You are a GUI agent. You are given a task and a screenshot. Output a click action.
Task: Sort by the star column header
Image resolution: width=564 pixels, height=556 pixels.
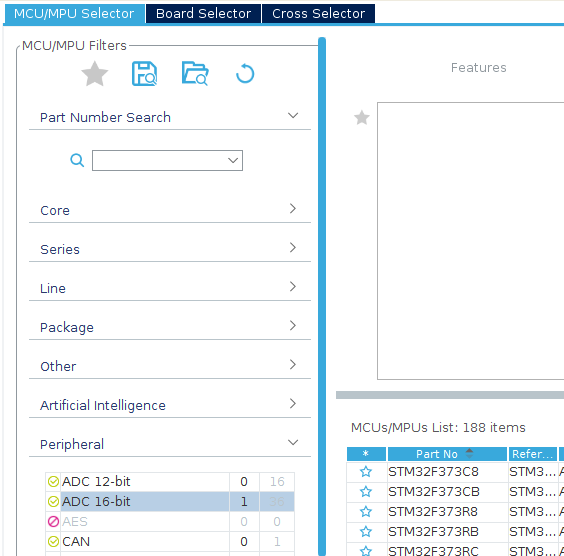tap(366, 454)
